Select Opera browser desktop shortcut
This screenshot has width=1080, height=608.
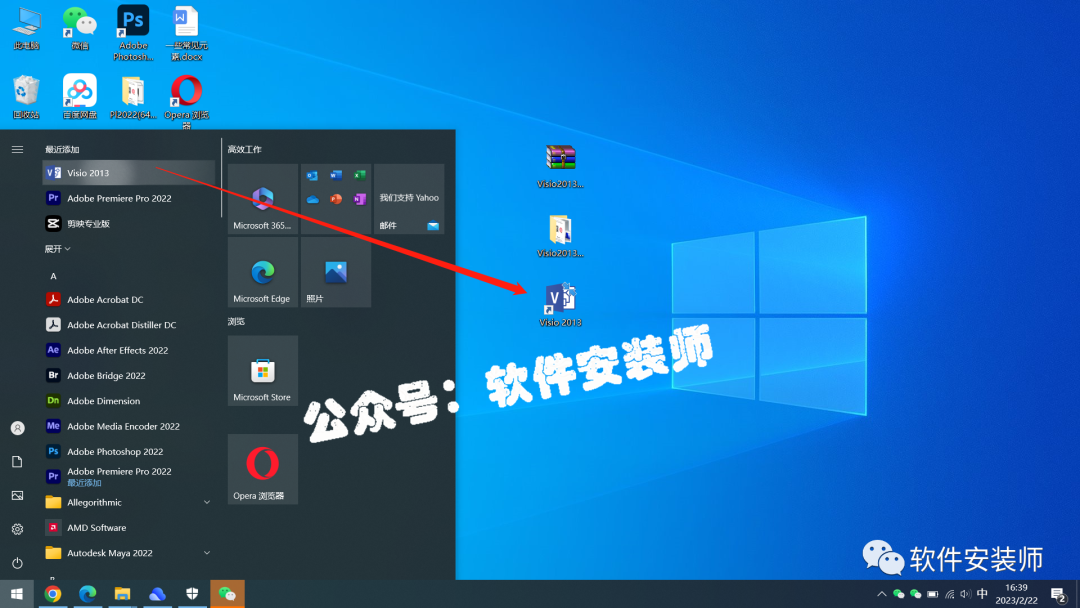point(186,101)
